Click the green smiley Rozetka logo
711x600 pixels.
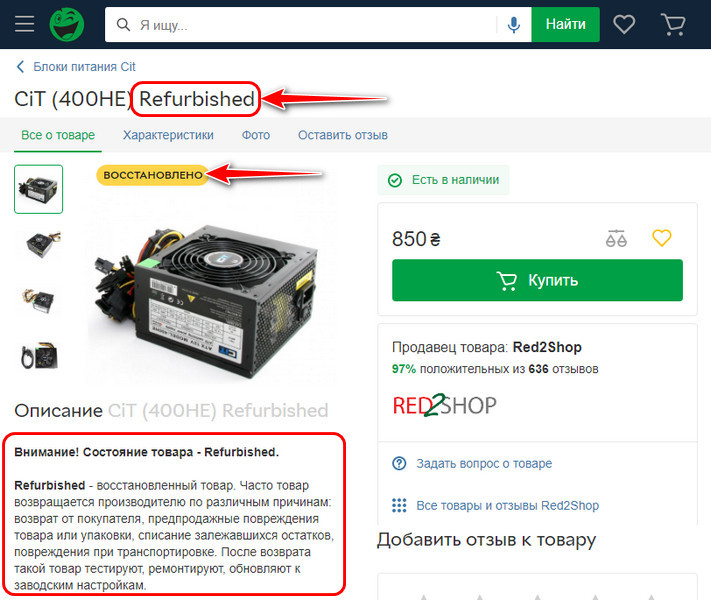(67, 24)
